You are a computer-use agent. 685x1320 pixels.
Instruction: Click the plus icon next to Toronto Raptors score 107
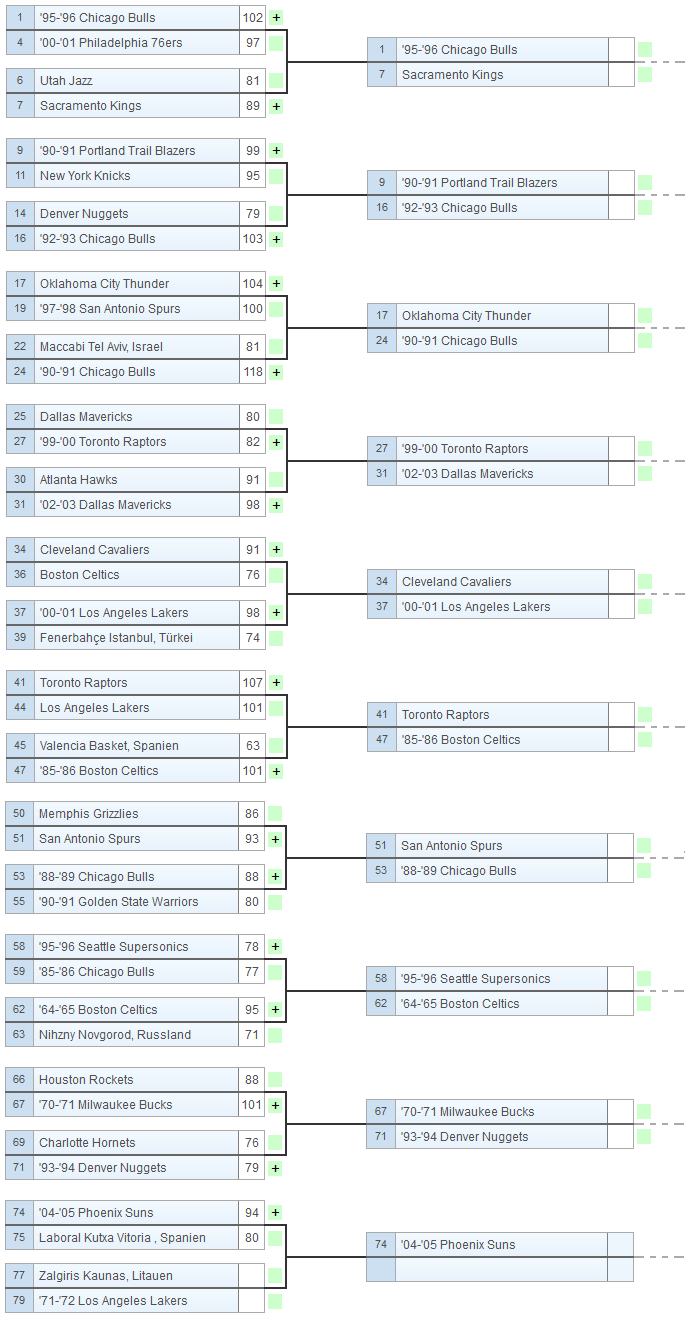coord(276,683)
